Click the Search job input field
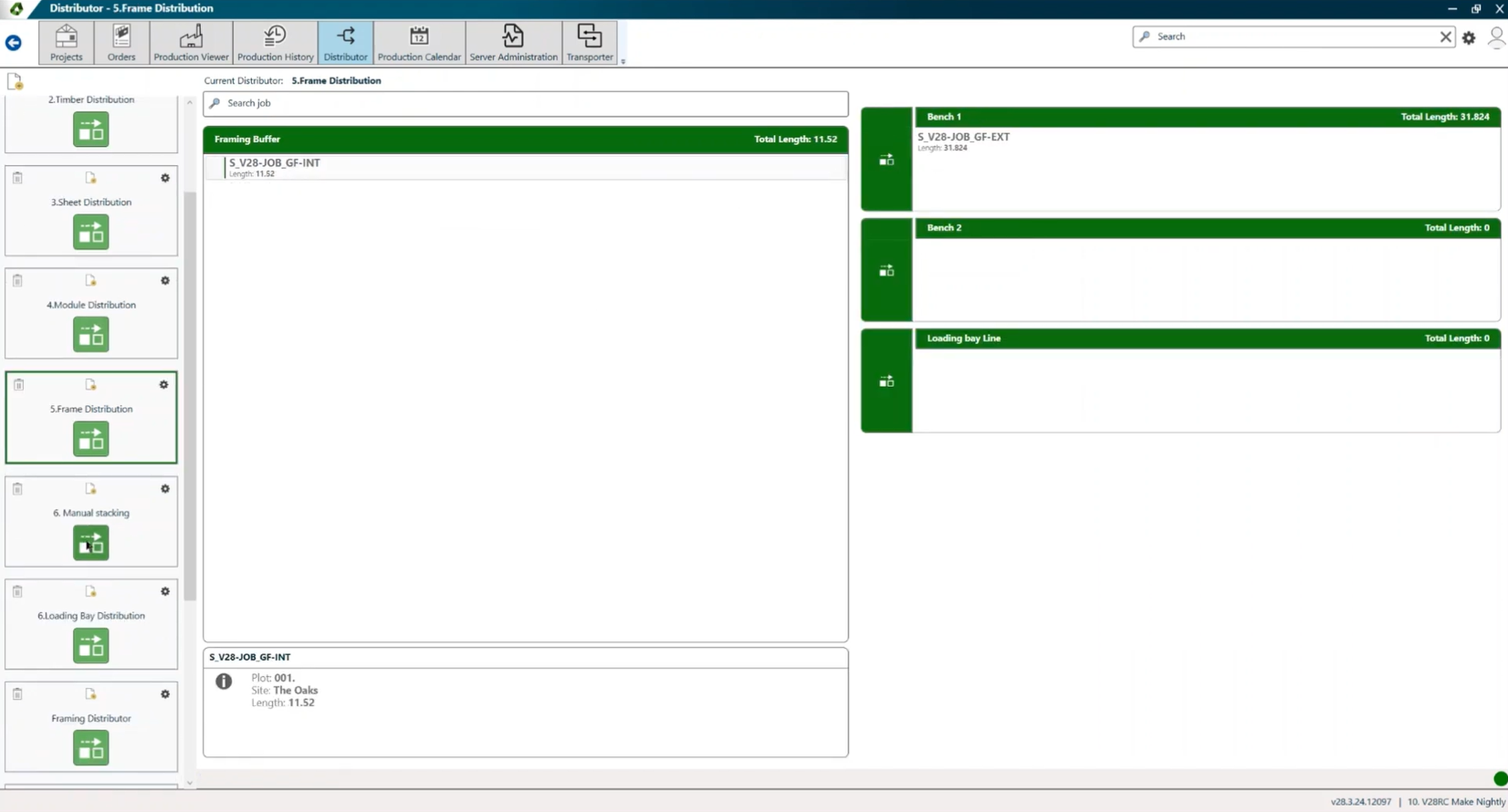1508x812 pixels. coord(526,103)
